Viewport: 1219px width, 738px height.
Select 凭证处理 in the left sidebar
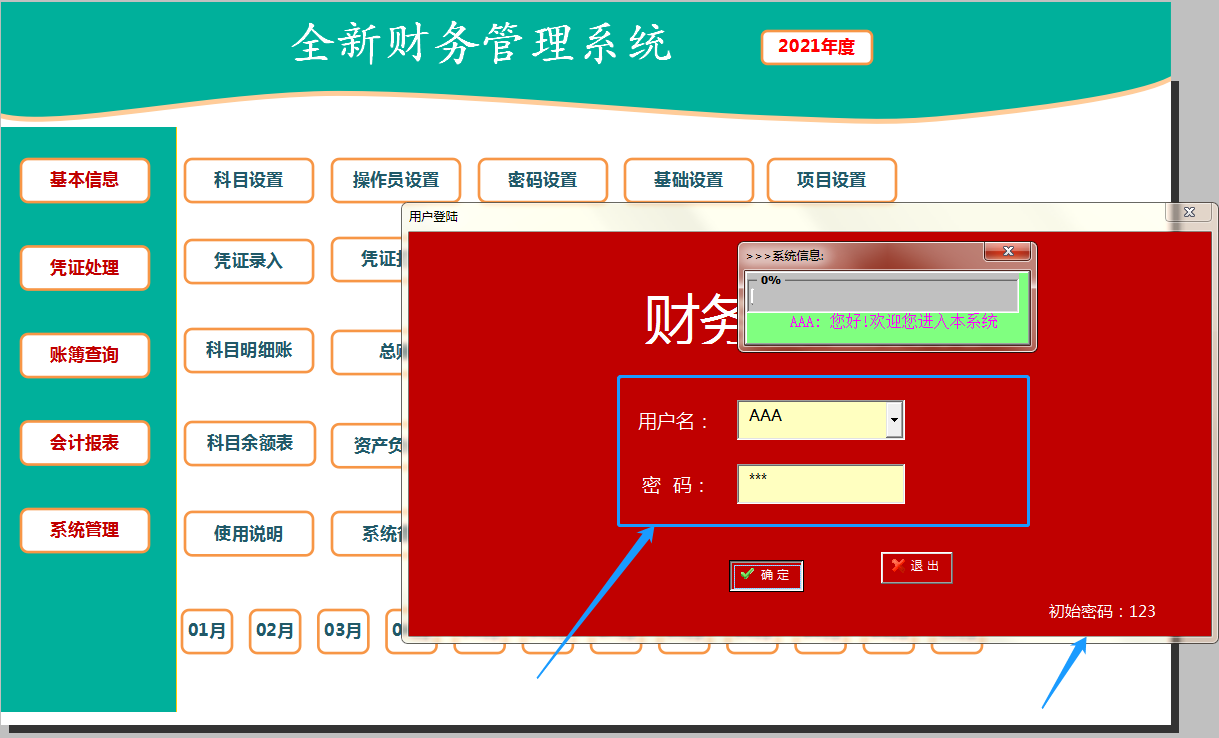[84, 268]
